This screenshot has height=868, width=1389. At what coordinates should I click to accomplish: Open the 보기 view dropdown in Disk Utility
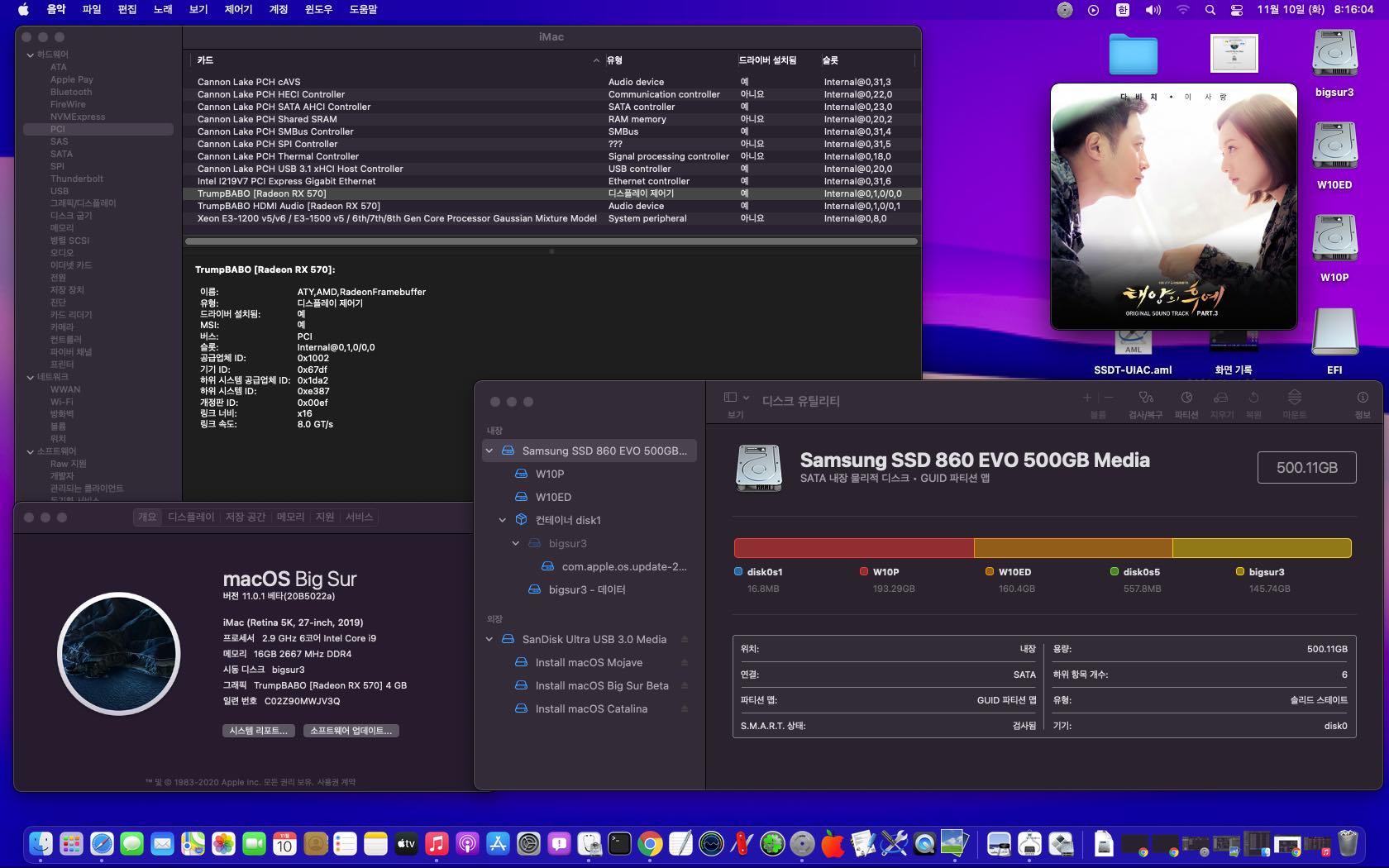[737, 398]
